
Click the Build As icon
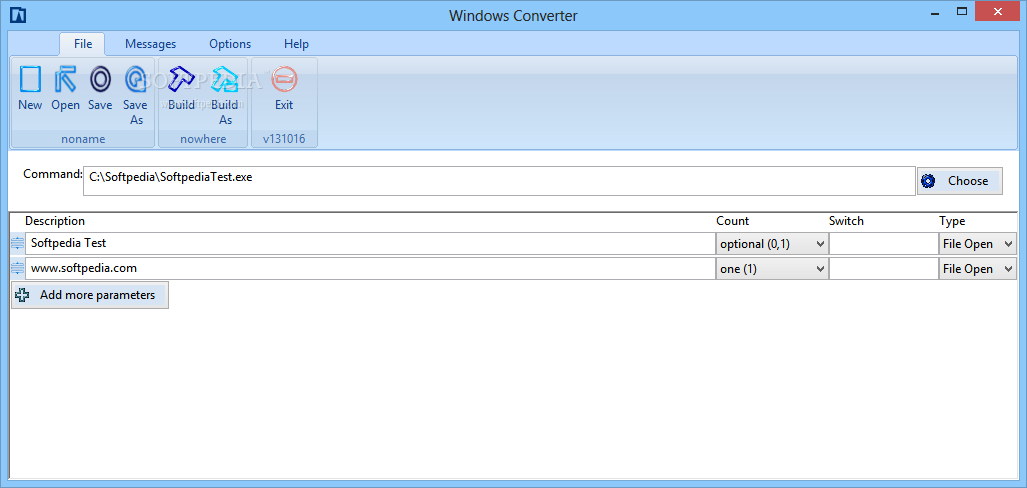[225, 79]
